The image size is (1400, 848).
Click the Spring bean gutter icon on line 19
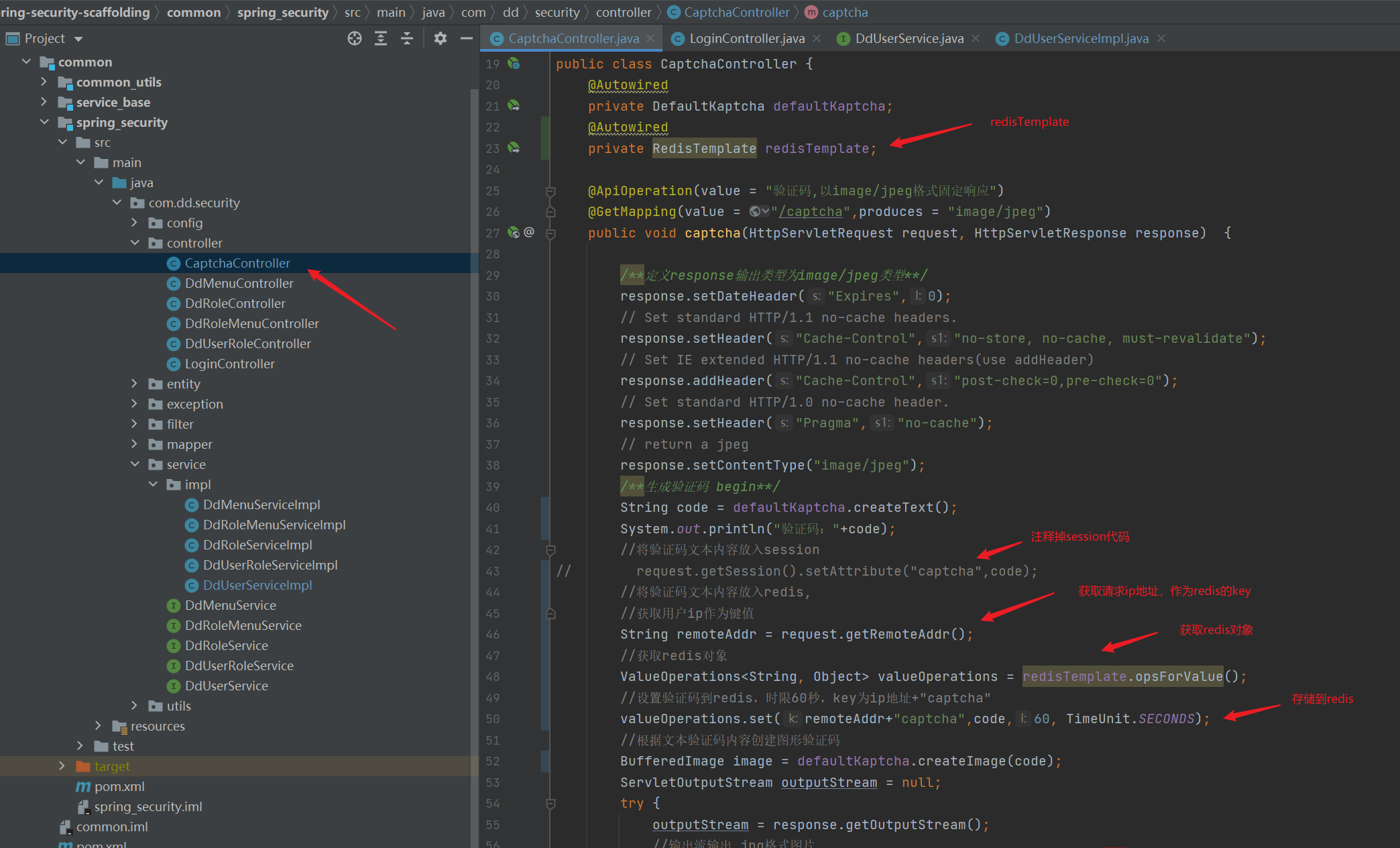(514, 63)
